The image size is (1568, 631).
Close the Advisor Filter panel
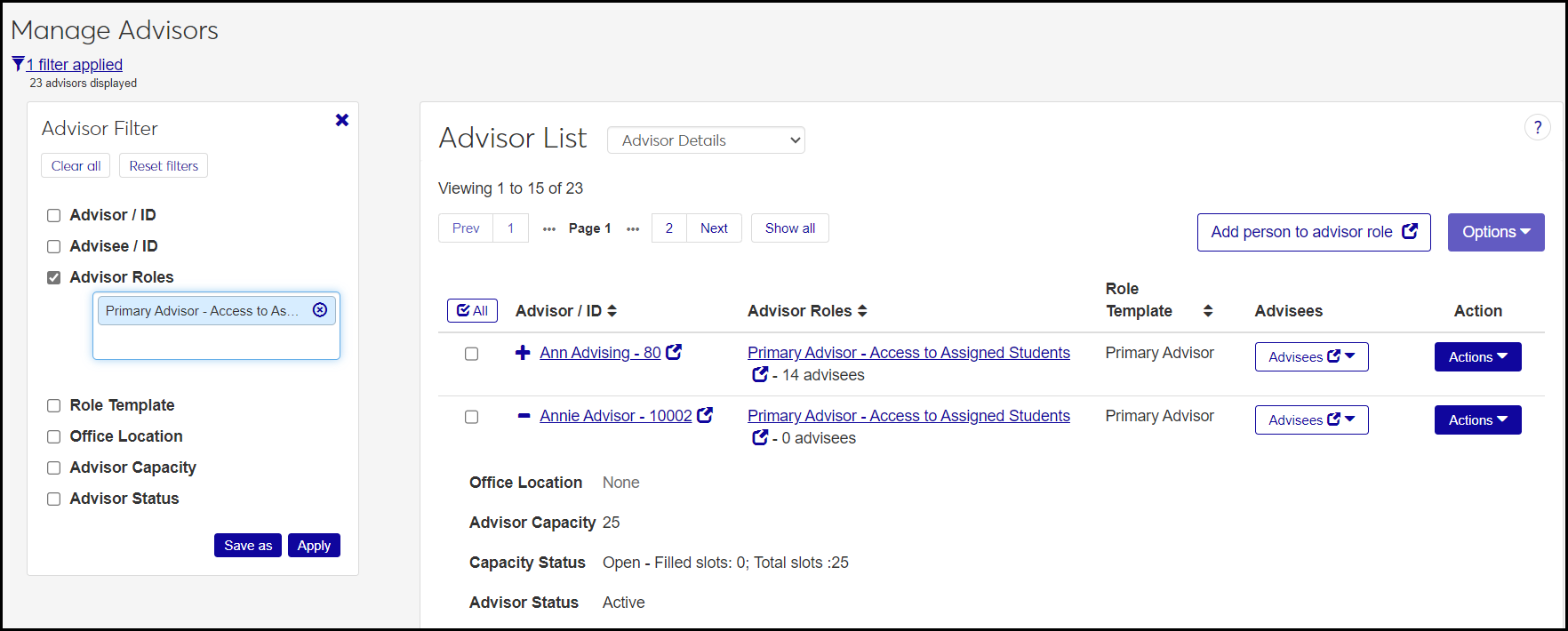[x=342, y=120]
